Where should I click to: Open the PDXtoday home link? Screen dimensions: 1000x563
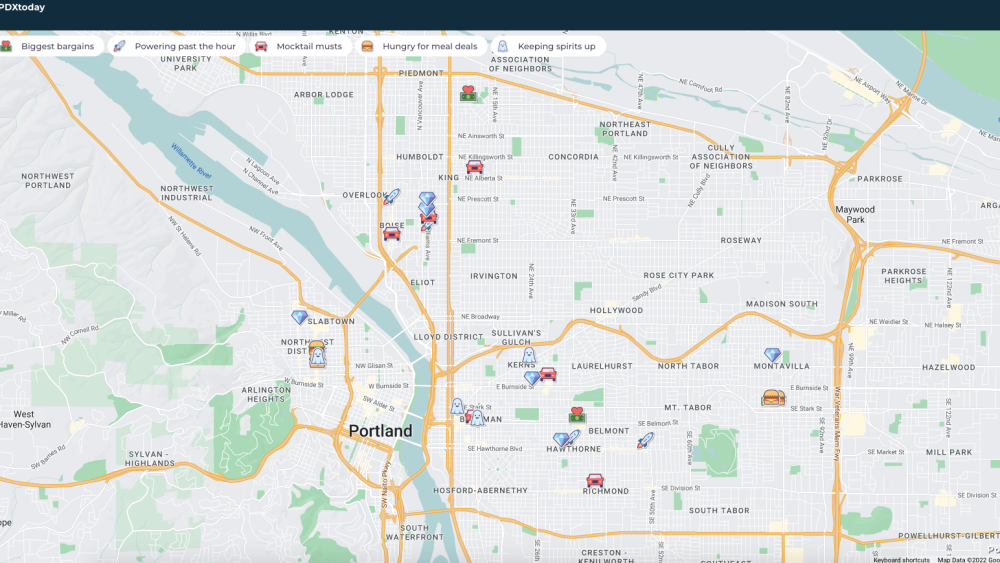(x=22, y=7)
